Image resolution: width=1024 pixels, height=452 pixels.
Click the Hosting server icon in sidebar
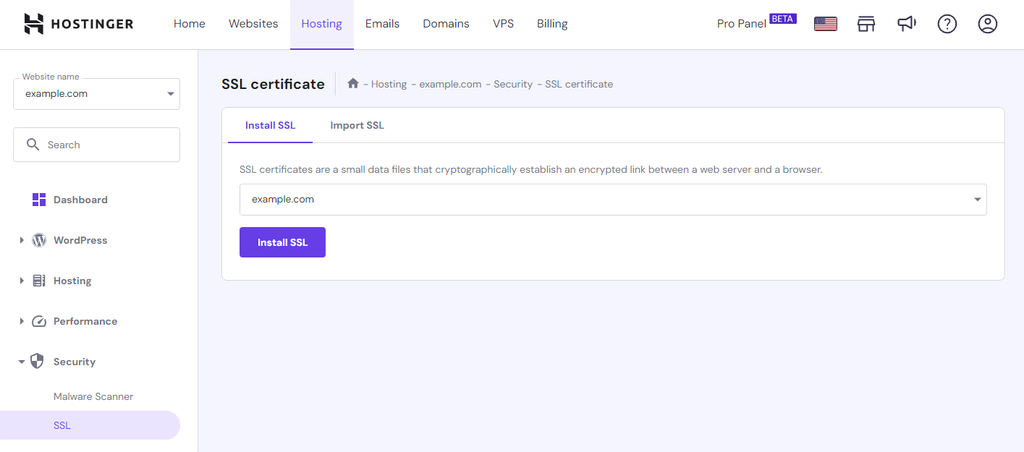pos(39,281)
